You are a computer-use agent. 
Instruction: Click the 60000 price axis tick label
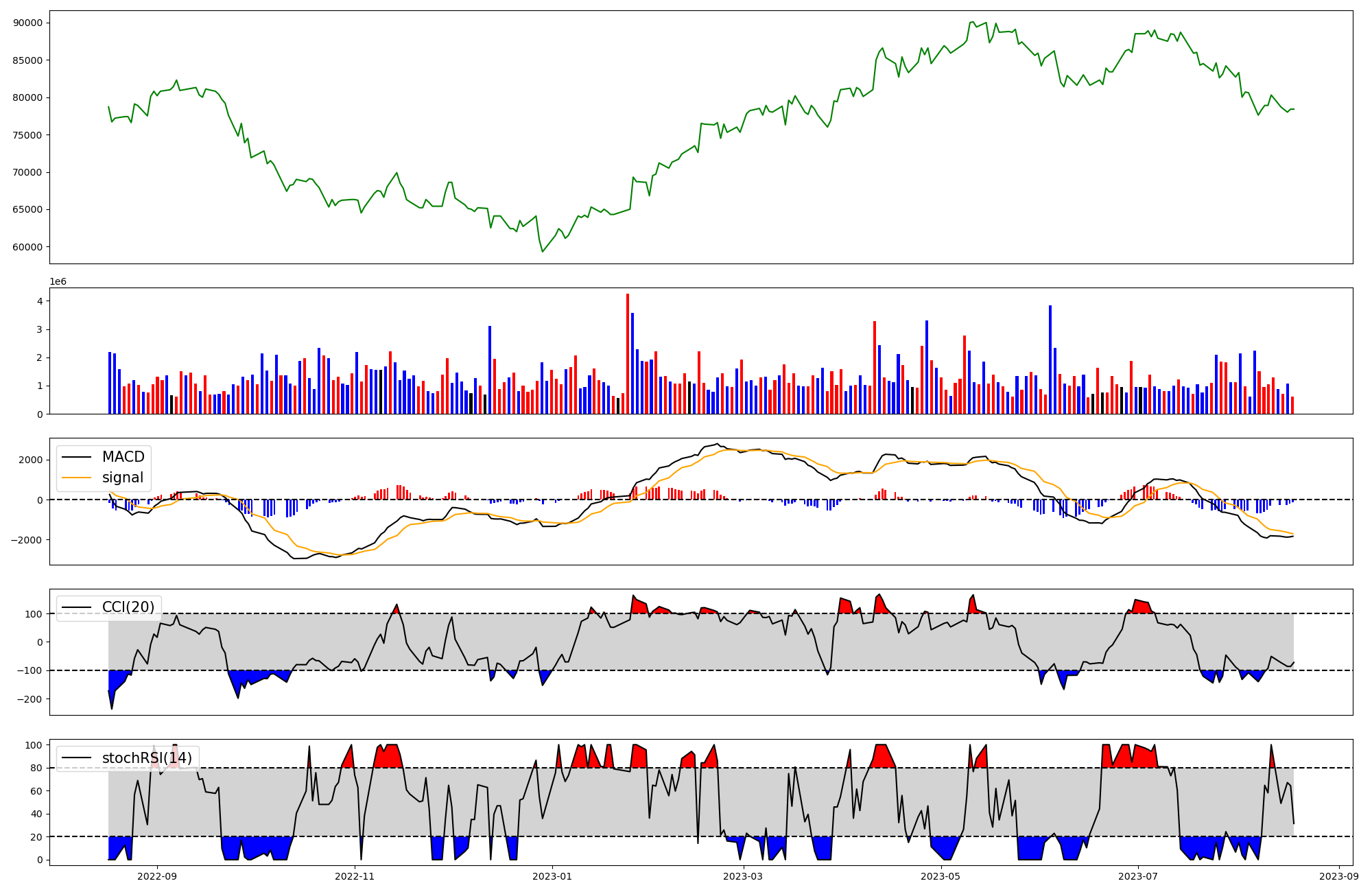coord(27,247)
